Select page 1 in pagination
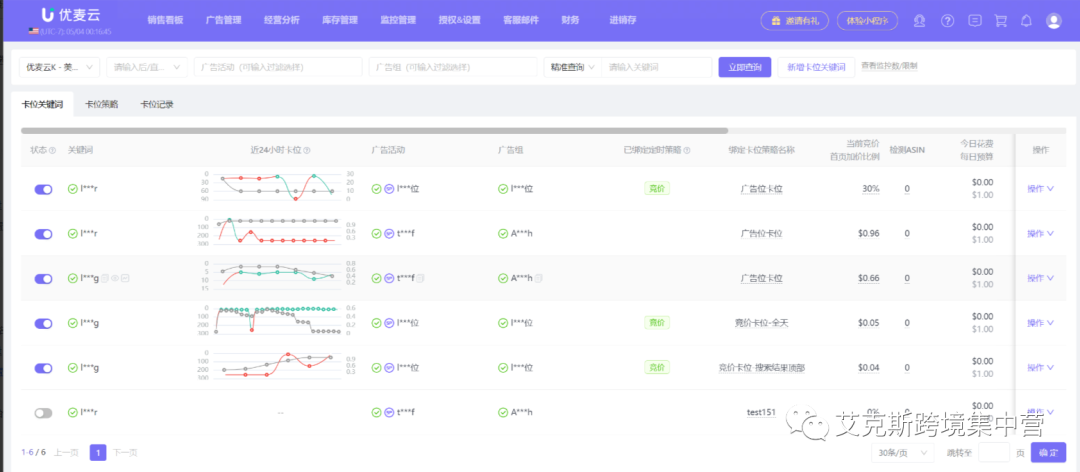Screen dimensions: 1080x472 [x=98, y=453]
